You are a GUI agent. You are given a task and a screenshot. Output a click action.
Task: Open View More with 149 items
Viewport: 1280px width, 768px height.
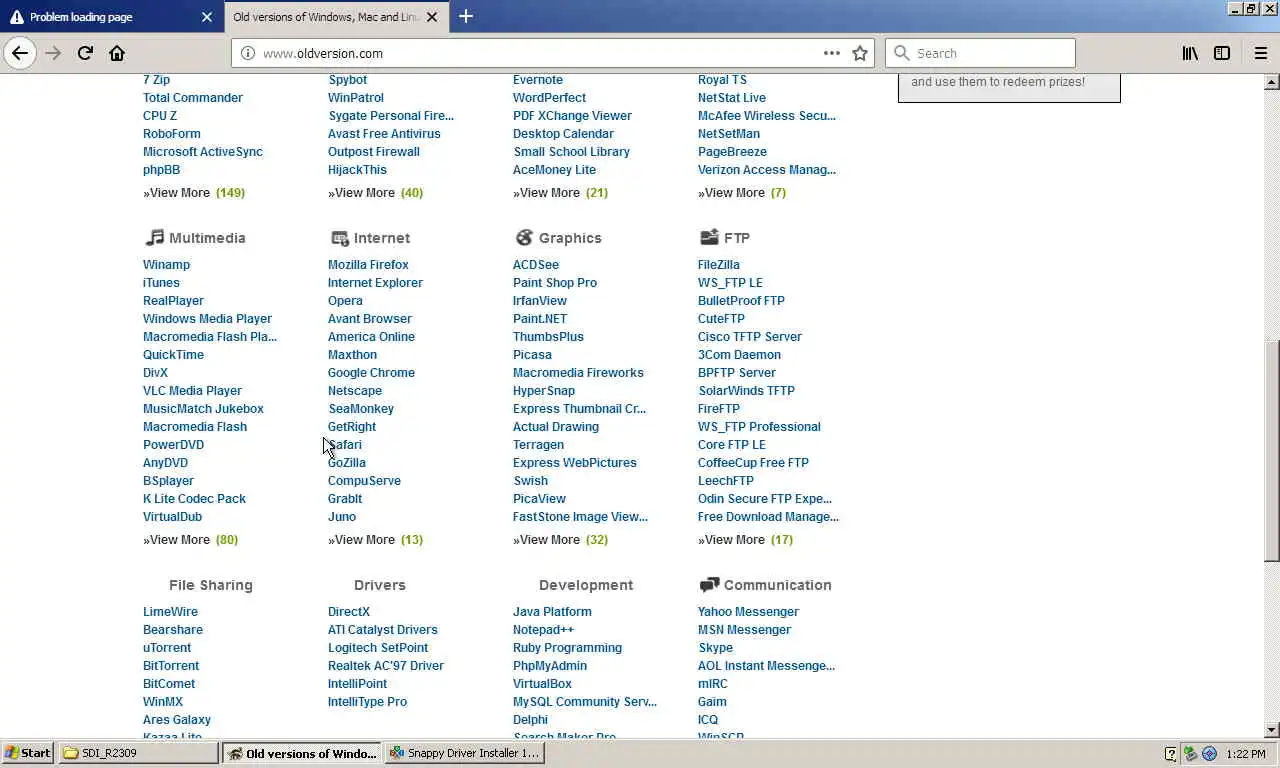(x=194, y=192)
